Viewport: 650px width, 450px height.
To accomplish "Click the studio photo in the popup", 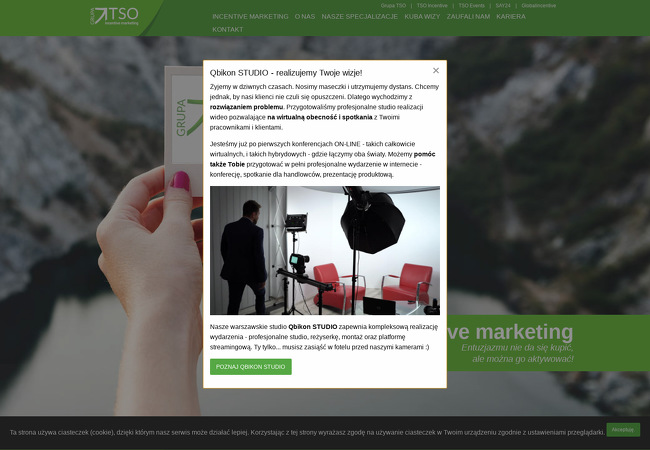I will [325, 250].
